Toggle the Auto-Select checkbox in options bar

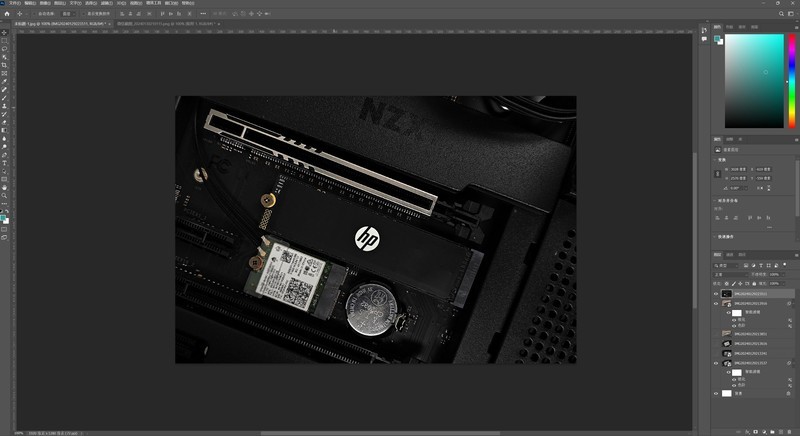click(36, 14)
